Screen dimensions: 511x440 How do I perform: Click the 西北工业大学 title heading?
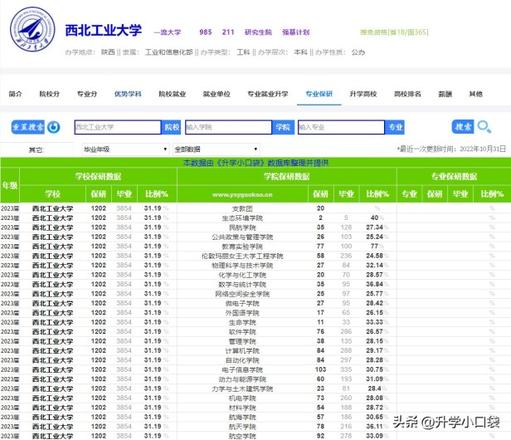pyautogui.click(x=103, y=30)
